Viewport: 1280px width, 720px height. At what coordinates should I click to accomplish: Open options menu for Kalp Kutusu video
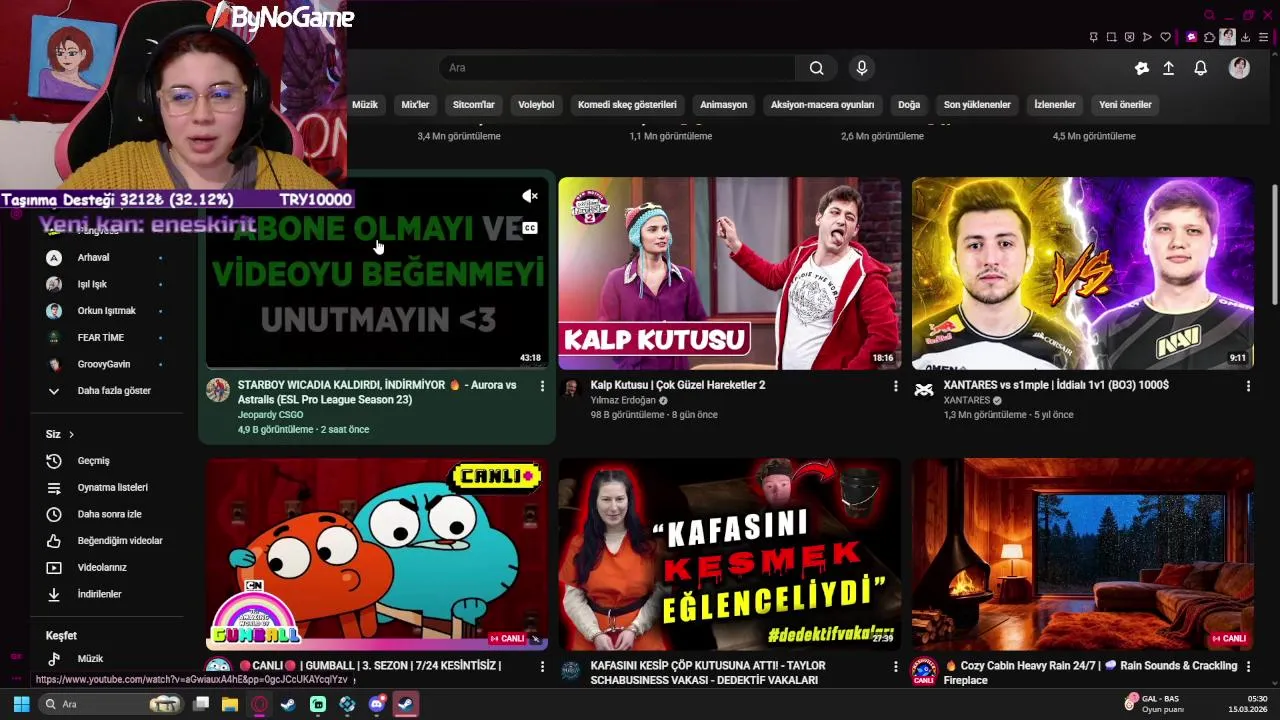895,386
